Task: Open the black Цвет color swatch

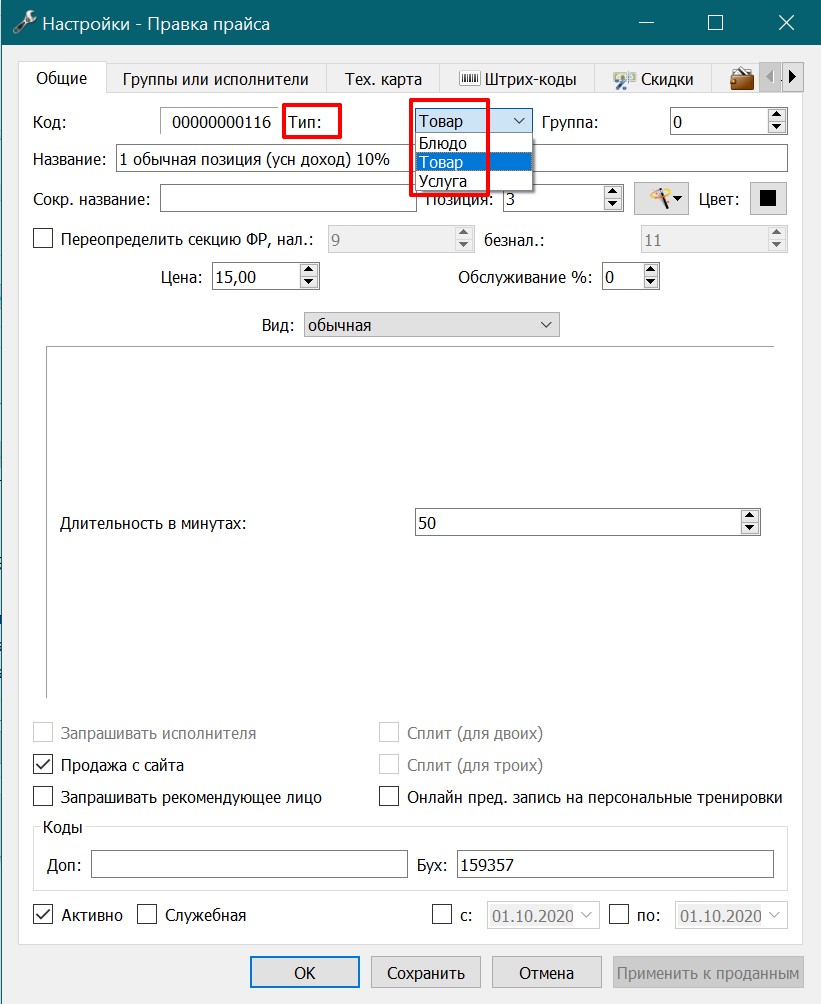Action: point(768,198)
